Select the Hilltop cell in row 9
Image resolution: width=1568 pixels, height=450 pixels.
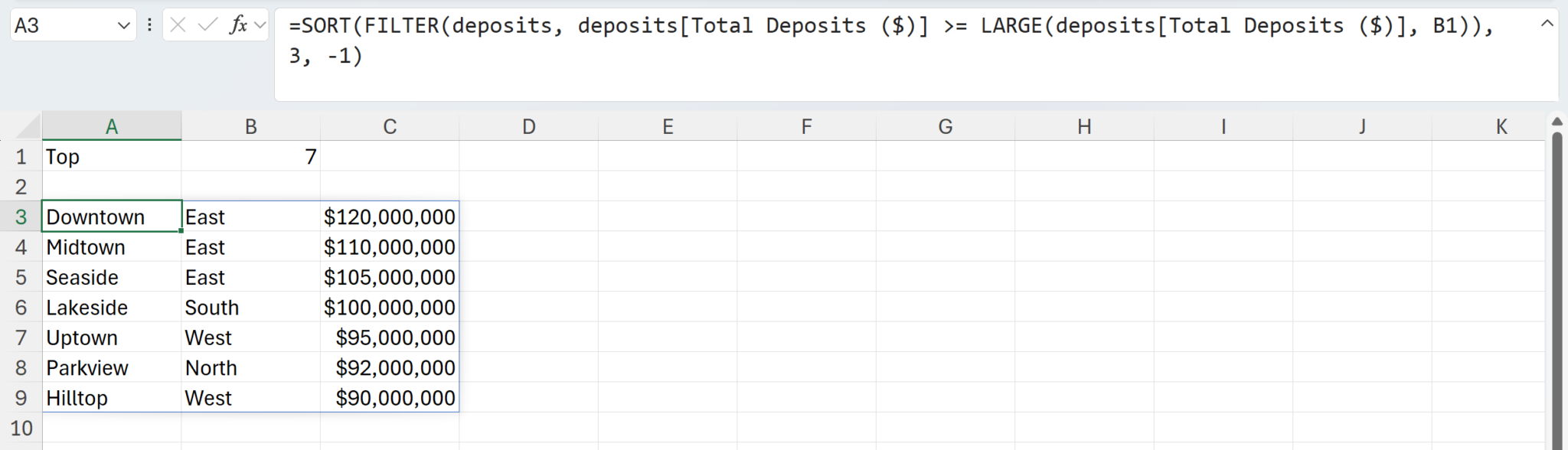pos(112,397)
